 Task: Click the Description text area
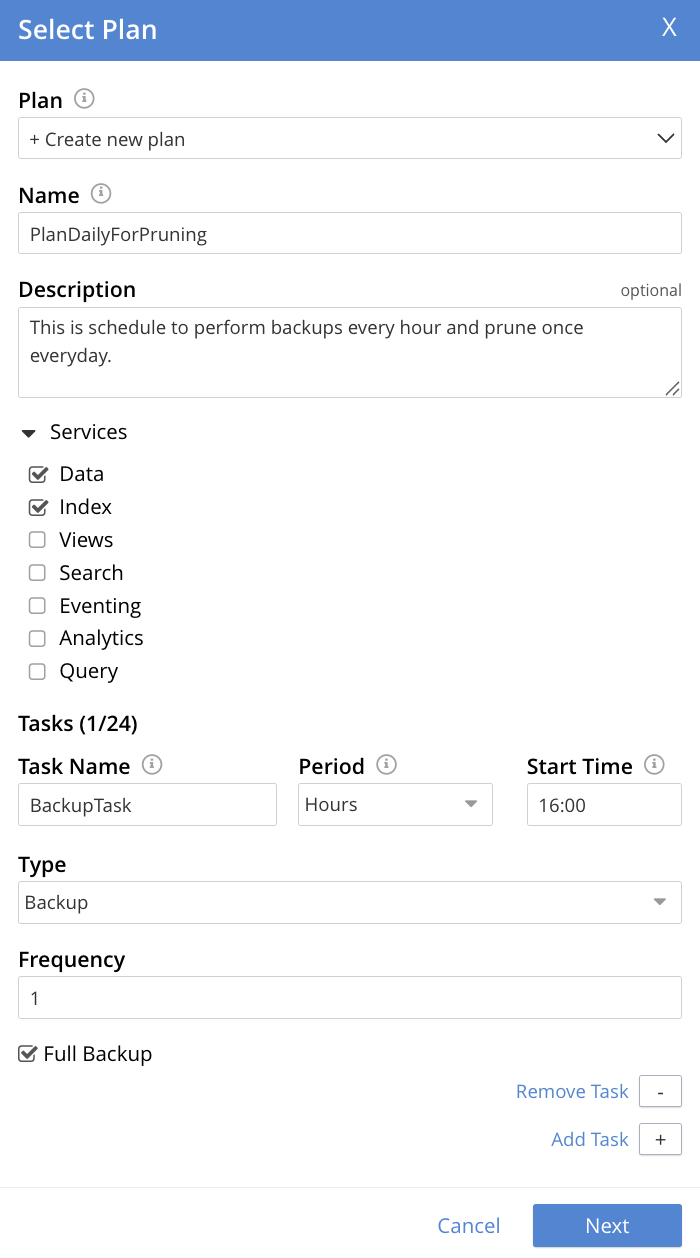[x=350, y=352]
